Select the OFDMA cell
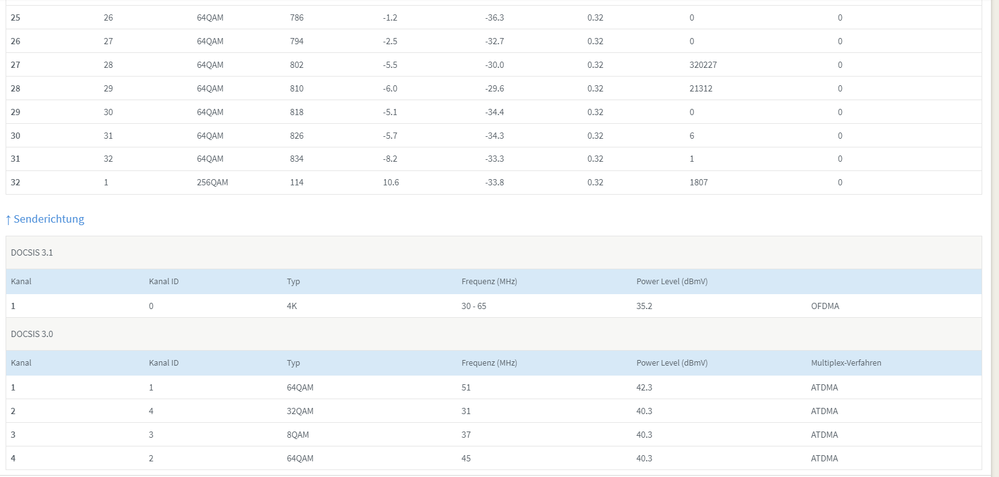 [825, 306]
